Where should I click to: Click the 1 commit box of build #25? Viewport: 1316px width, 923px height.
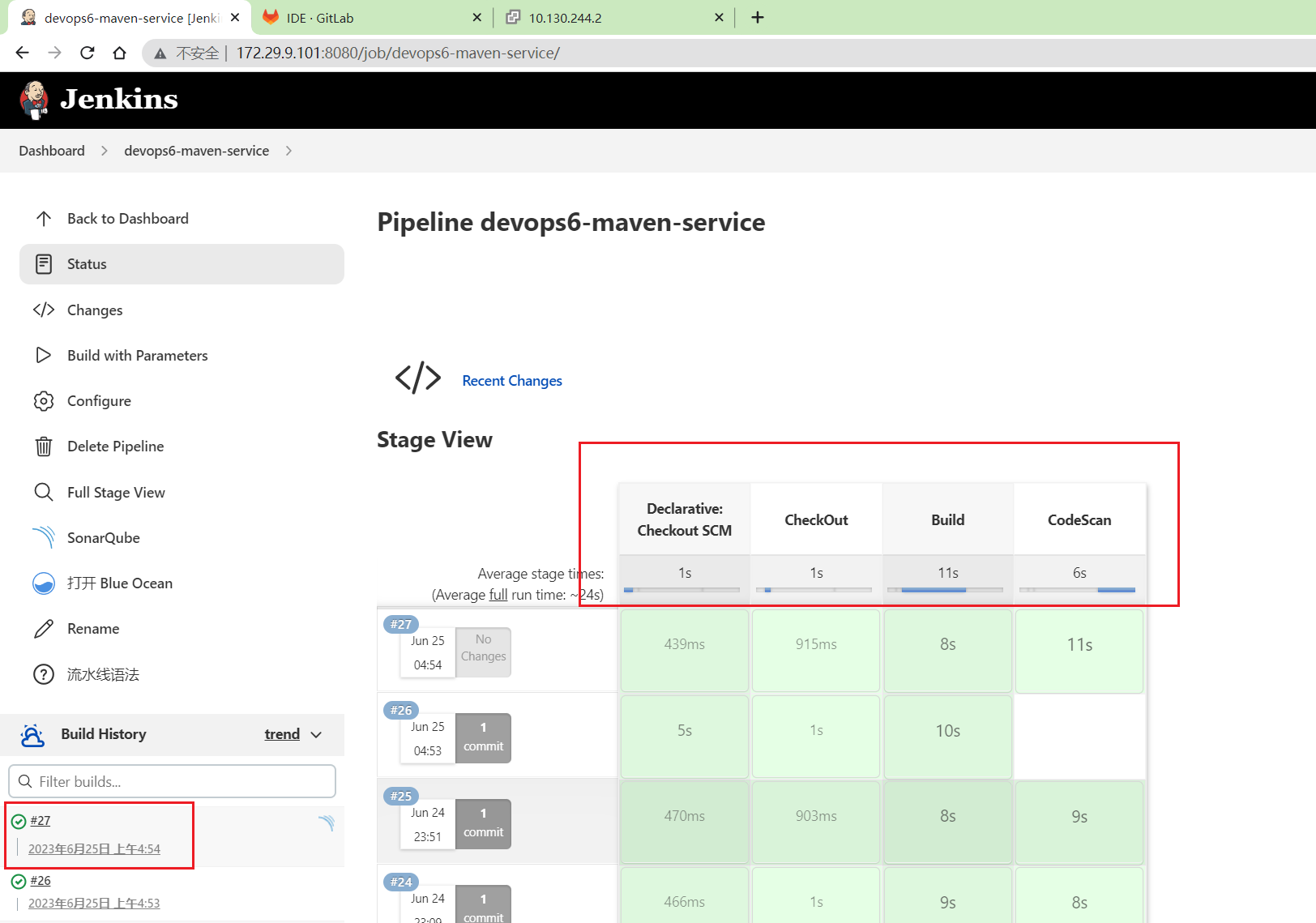click(483, 823)
